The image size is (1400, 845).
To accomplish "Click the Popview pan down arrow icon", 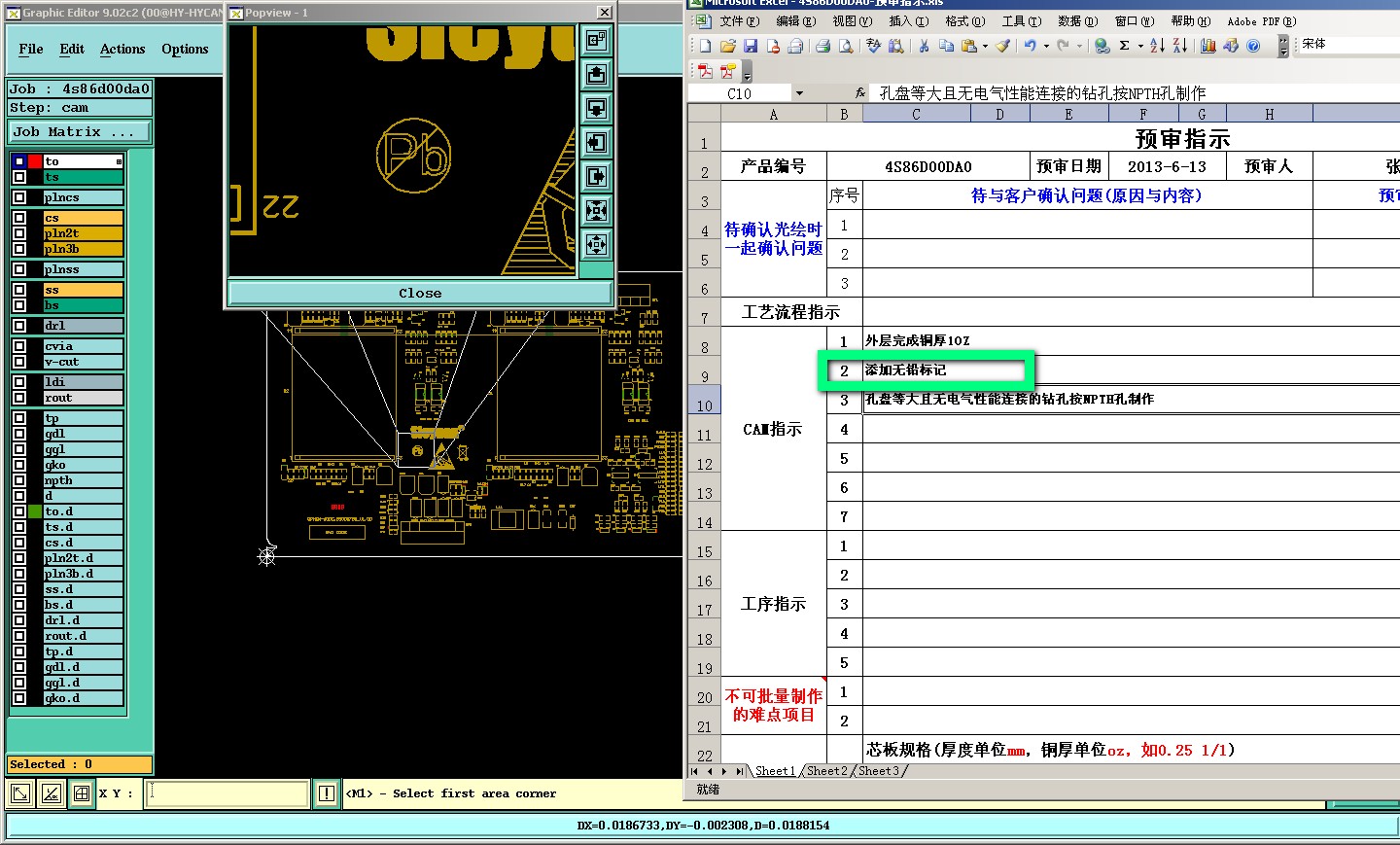I will (596, 108).
